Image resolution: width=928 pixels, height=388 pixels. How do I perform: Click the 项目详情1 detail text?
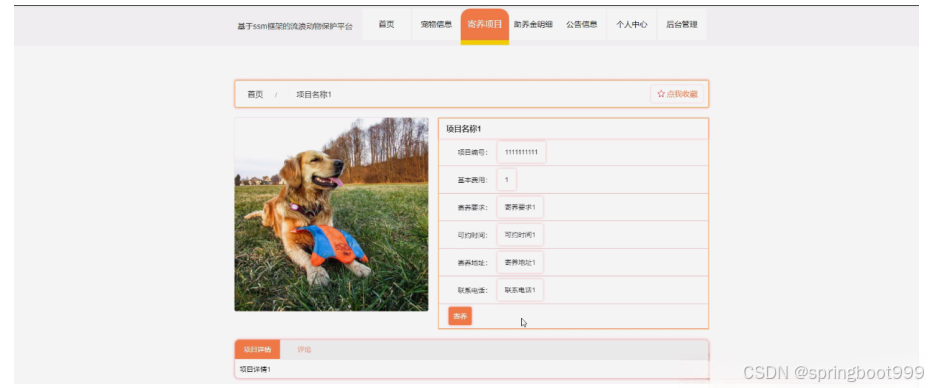[x=255, y=369]
